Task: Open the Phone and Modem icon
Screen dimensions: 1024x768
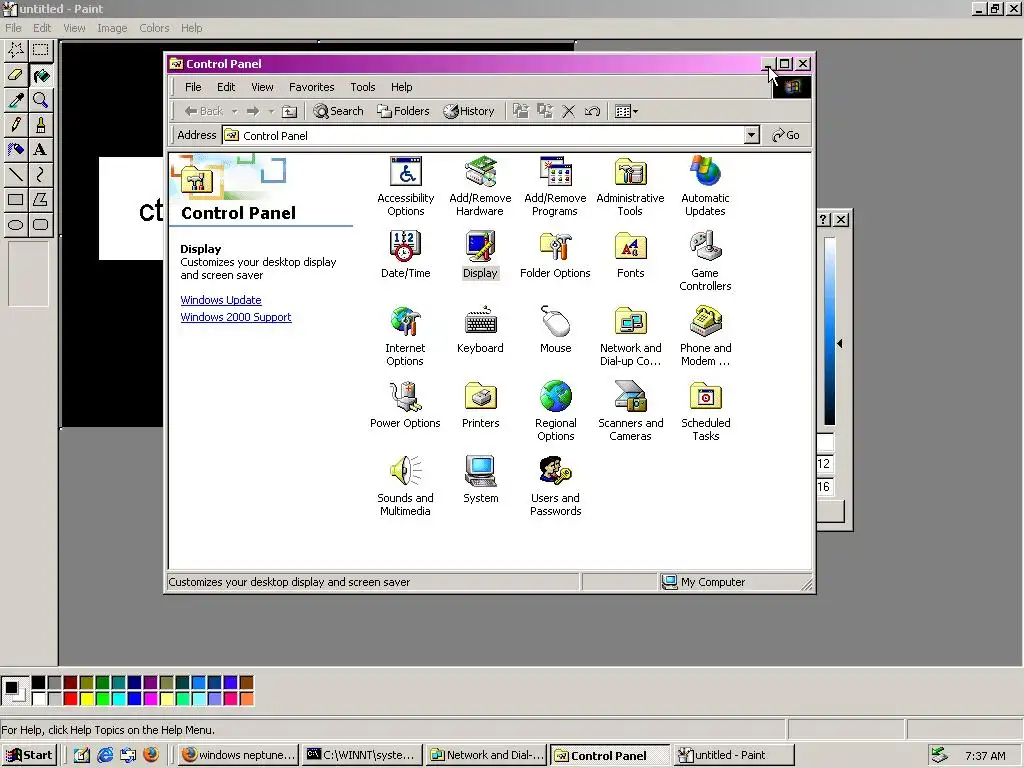Action: point(705,336)
